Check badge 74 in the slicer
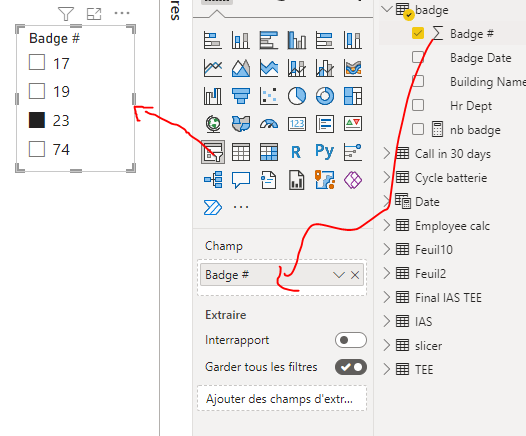526x436 pixels. click(x=37, y=149)
